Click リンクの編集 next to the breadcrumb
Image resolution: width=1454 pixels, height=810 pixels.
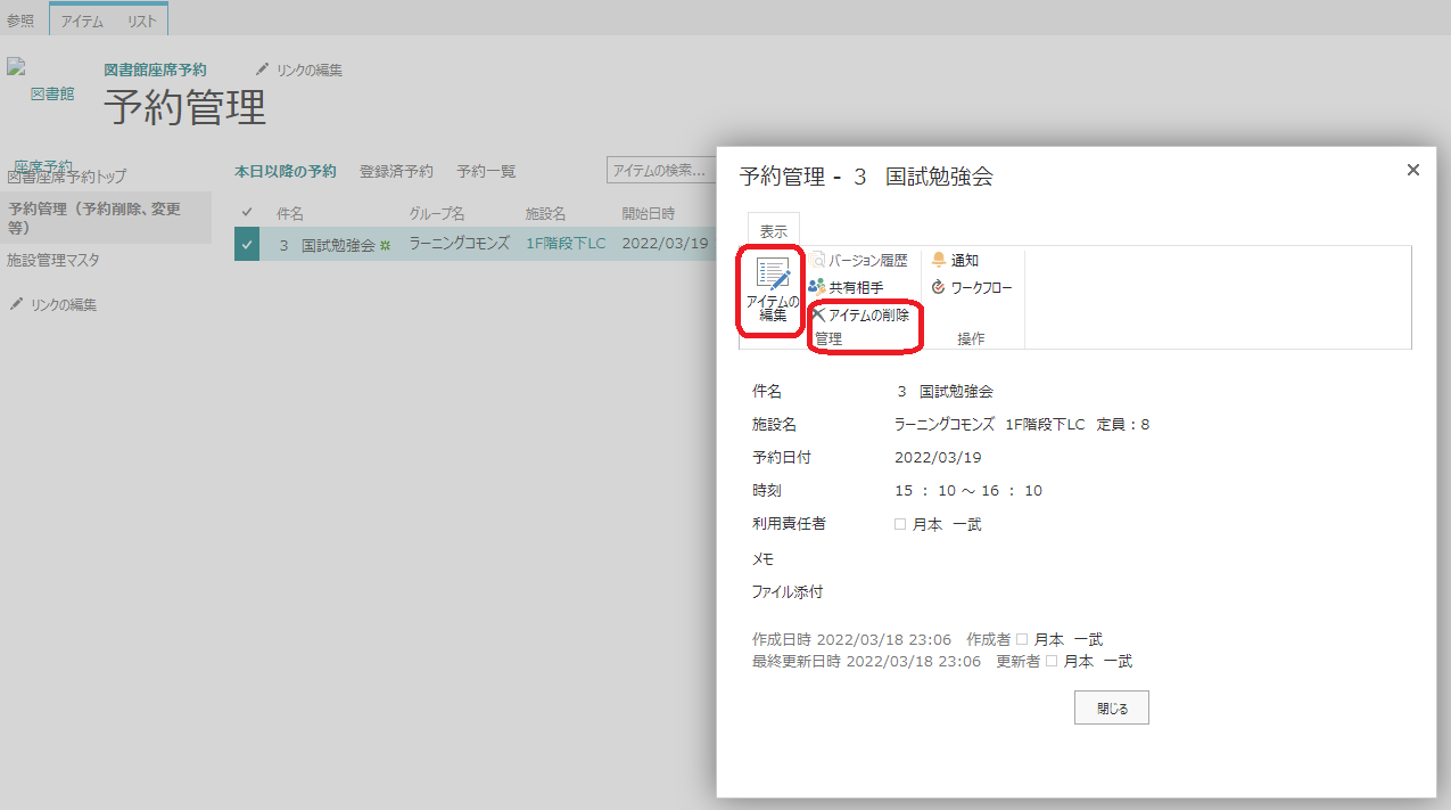[299, 70]
